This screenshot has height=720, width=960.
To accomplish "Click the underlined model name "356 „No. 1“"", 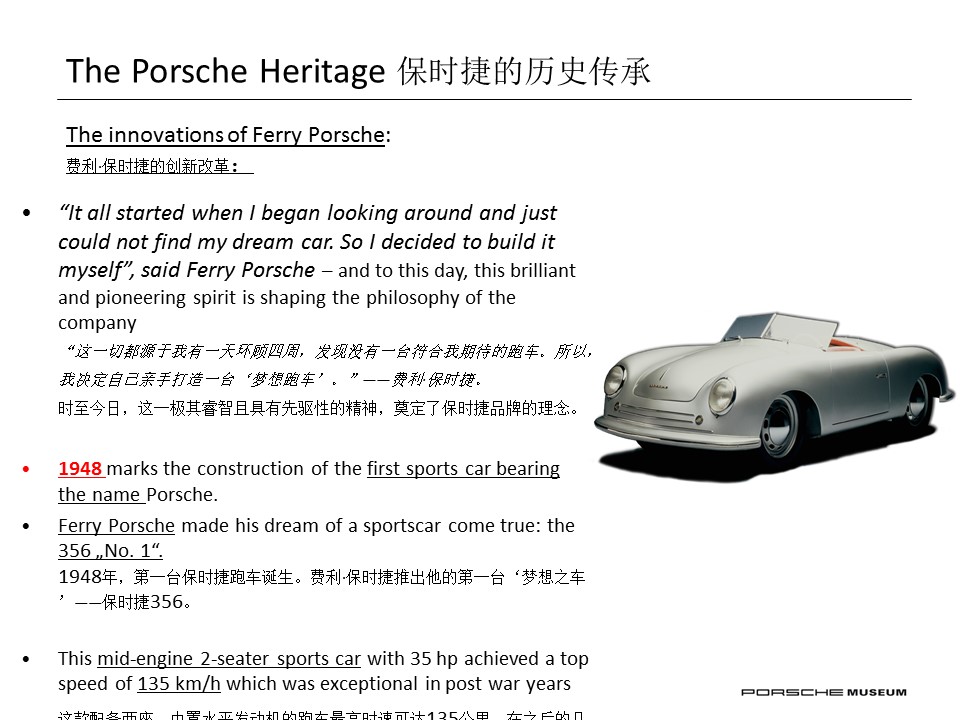I will point(110,551).
